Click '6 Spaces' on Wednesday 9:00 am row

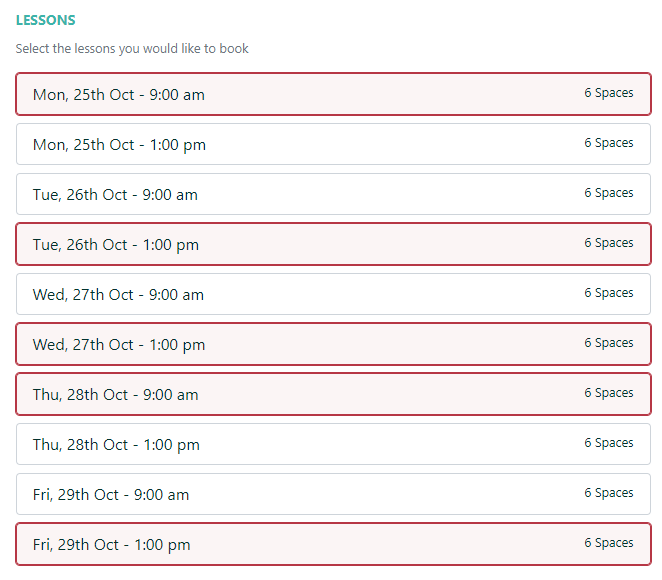tap(608, 293)
